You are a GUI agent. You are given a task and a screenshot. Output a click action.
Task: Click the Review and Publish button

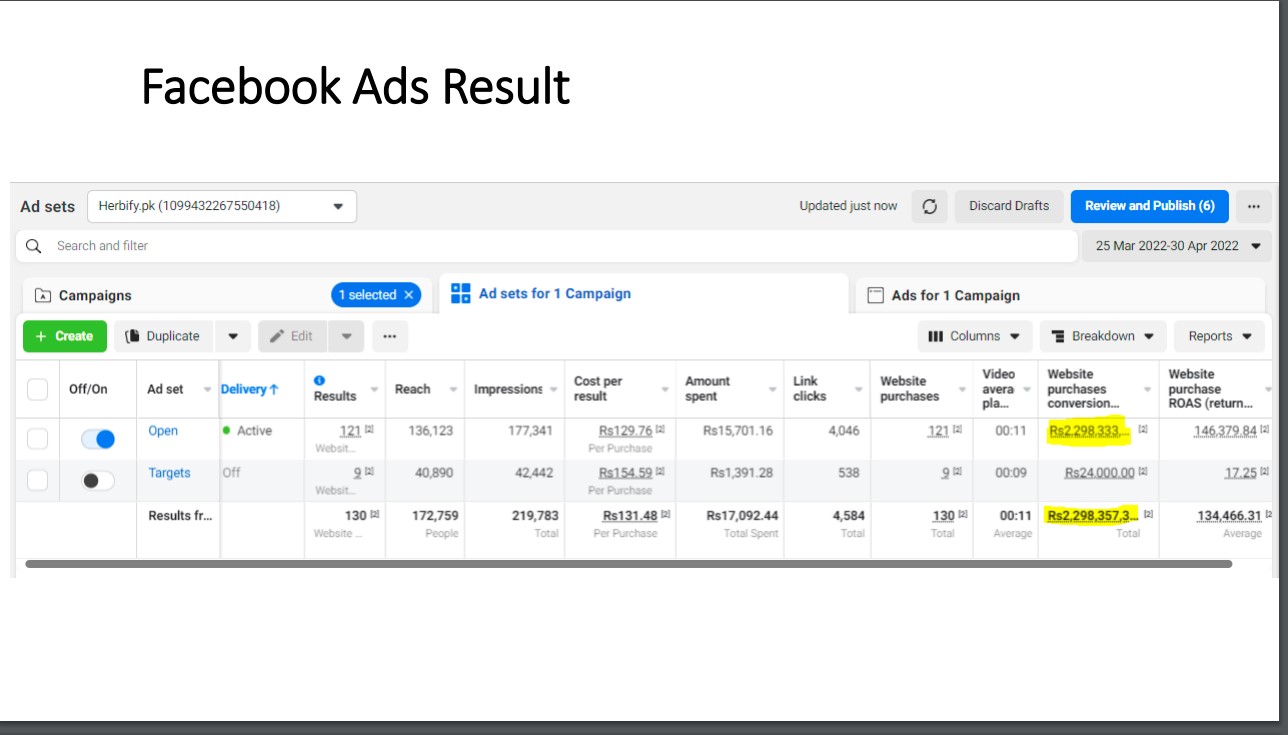pyautogui.click(x=1149, y=206)
